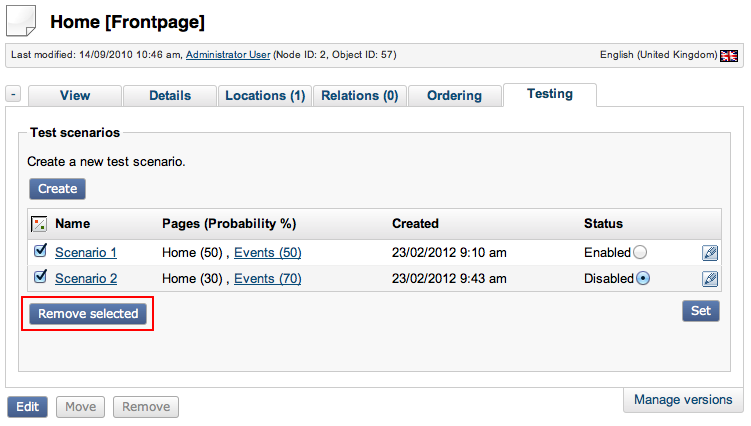Viewport: 751px width, 426px height.
Task: Open the Details tab
Action: pyautogui.click(x=170, y=96)
